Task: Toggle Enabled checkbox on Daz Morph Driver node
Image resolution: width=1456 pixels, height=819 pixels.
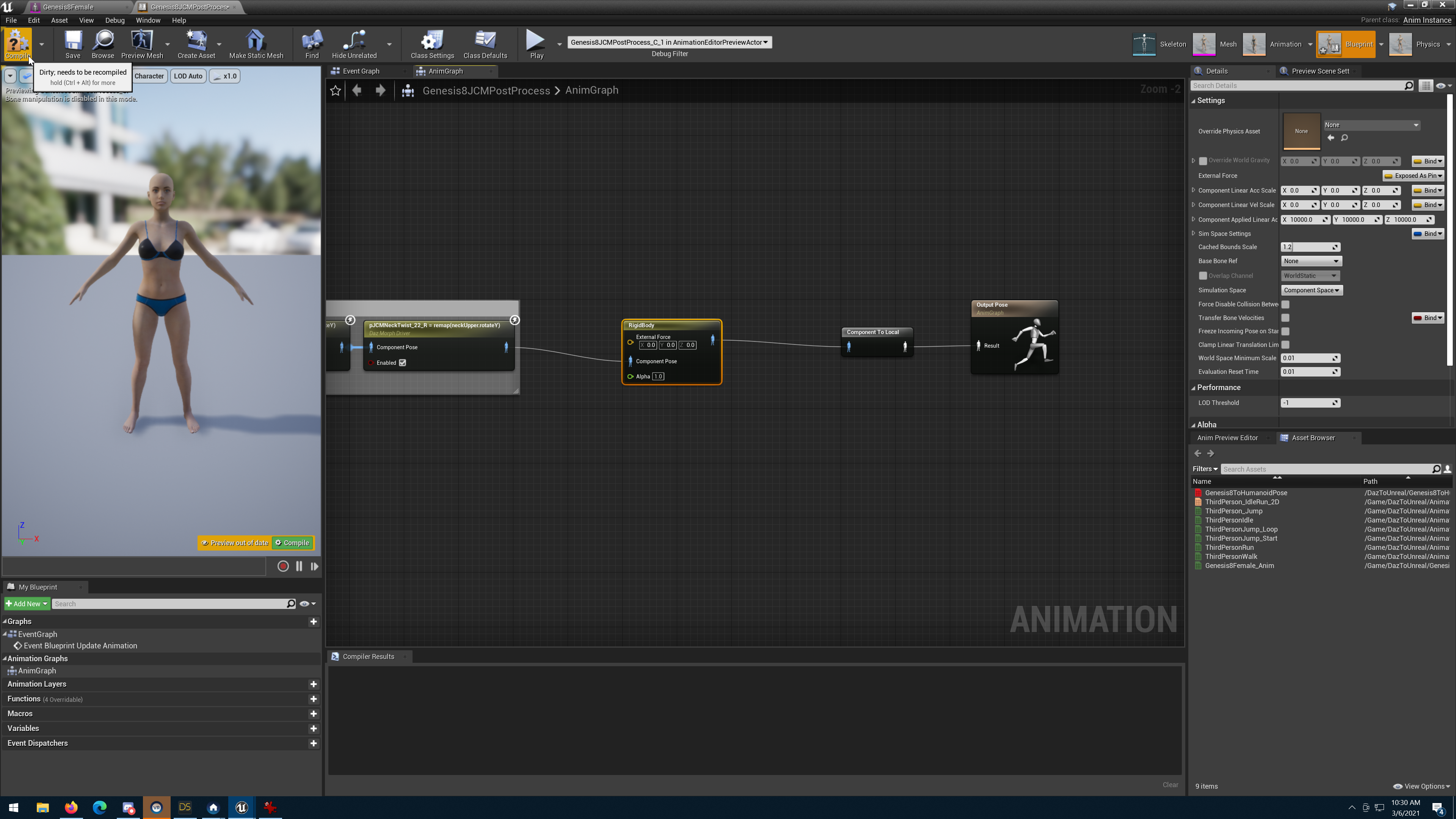Action: click(x=402, y=363)
